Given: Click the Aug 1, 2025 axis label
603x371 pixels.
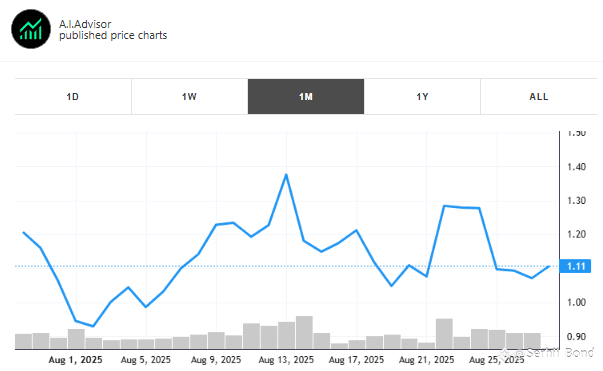Looking at the screenshot, I should (75, 360).
